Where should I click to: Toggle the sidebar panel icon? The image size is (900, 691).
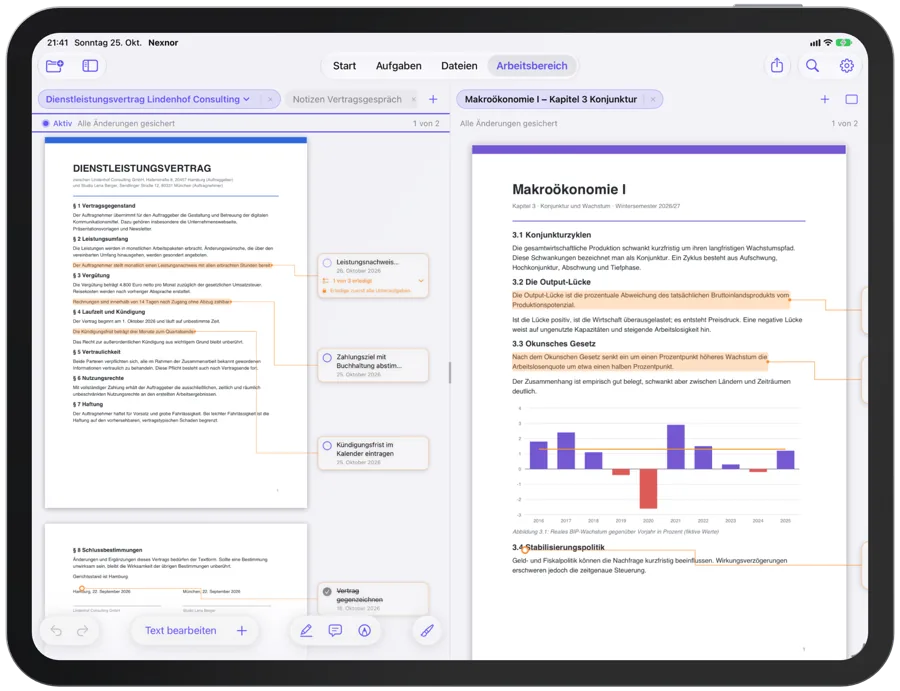tap(90, 66)
